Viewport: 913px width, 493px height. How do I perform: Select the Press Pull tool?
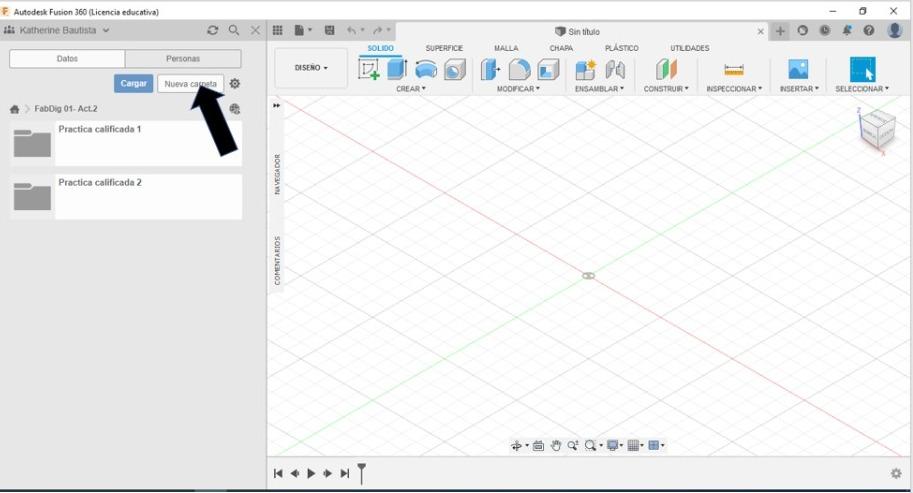click(490, 70)
